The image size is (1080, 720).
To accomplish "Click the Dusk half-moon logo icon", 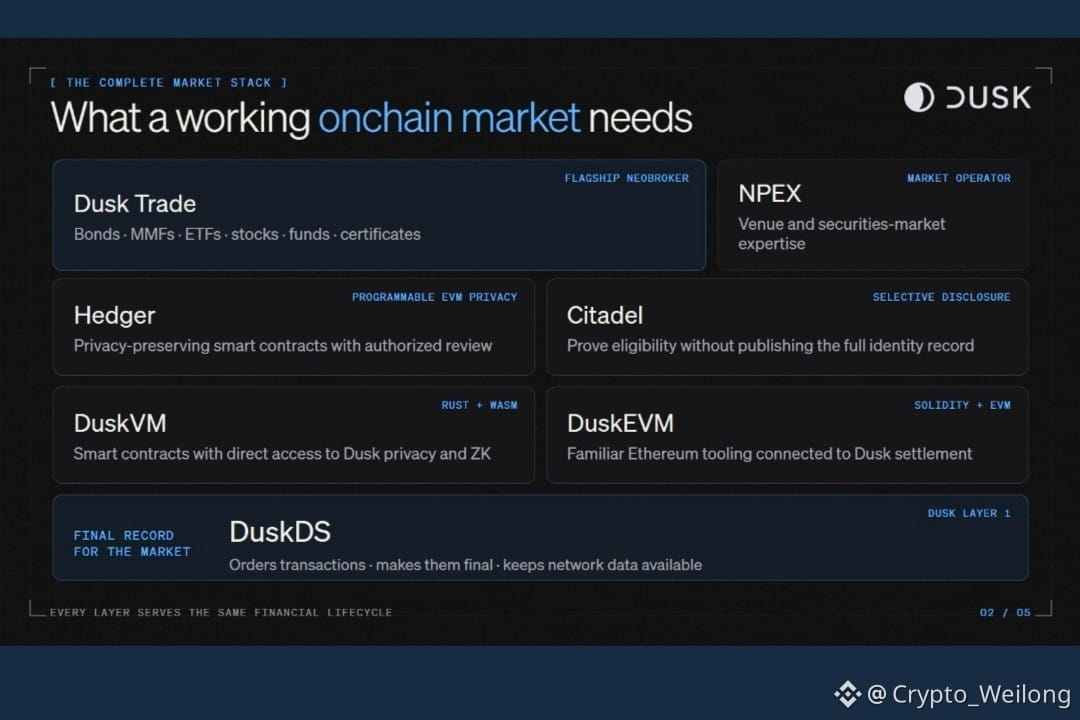I will [x=919, y=97].
